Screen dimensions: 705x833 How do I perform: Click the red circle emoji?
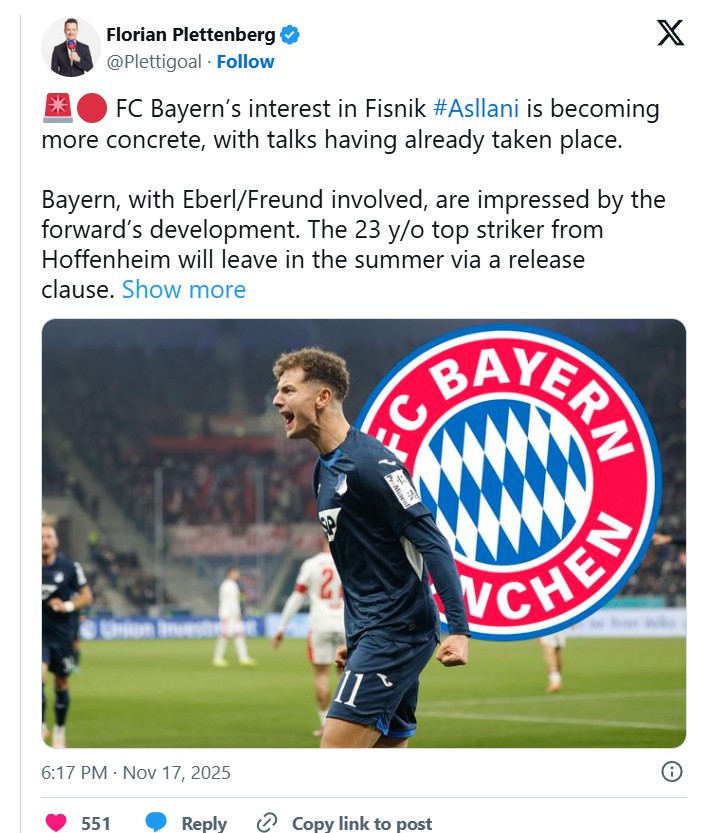[x=91, y=108]
